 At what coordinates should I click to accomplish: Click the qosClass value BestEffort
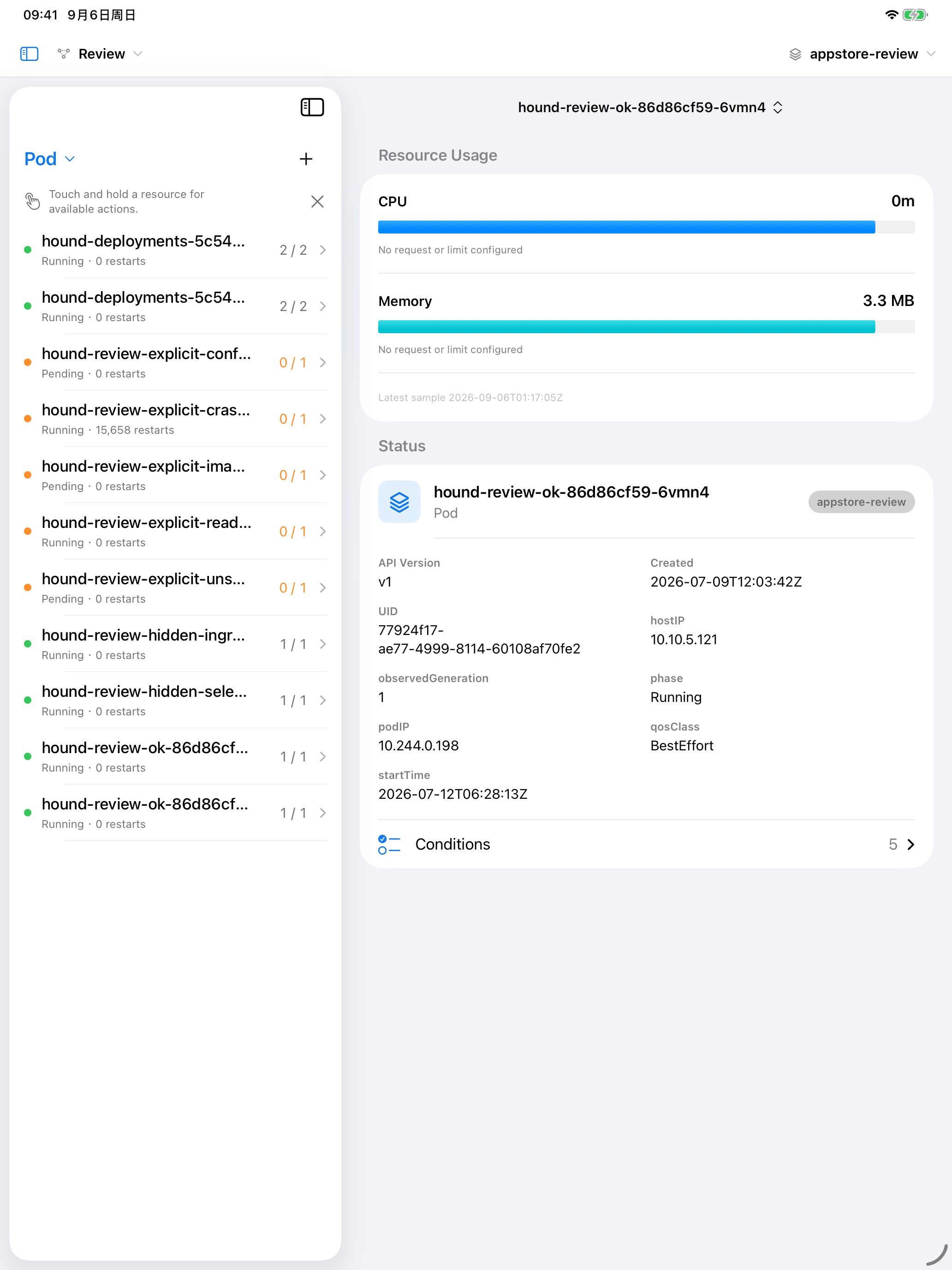[x=682, y=746]
